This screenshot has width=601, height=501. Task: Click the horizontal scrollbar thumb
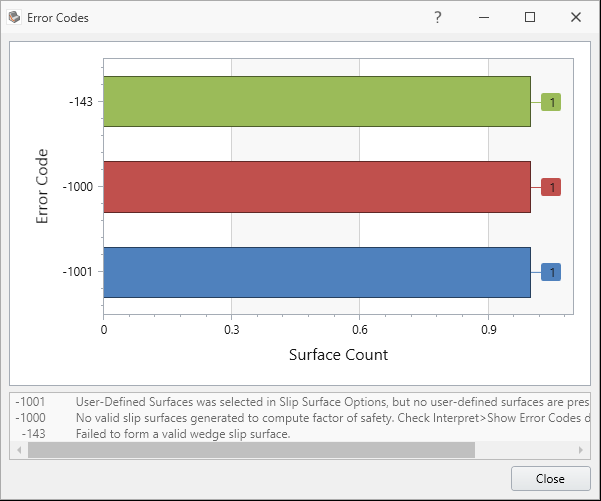click(x=250, y=450)
